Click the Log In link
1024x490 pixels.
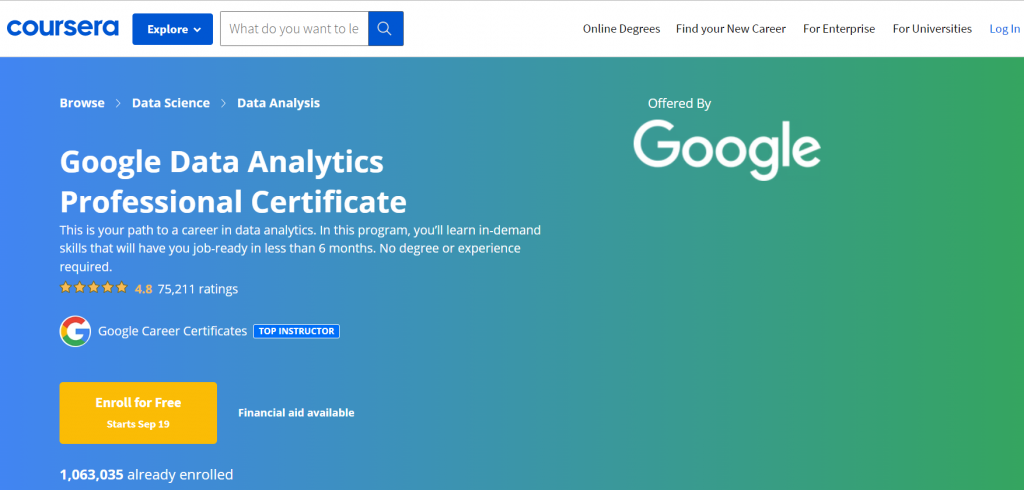[1004, 29]
